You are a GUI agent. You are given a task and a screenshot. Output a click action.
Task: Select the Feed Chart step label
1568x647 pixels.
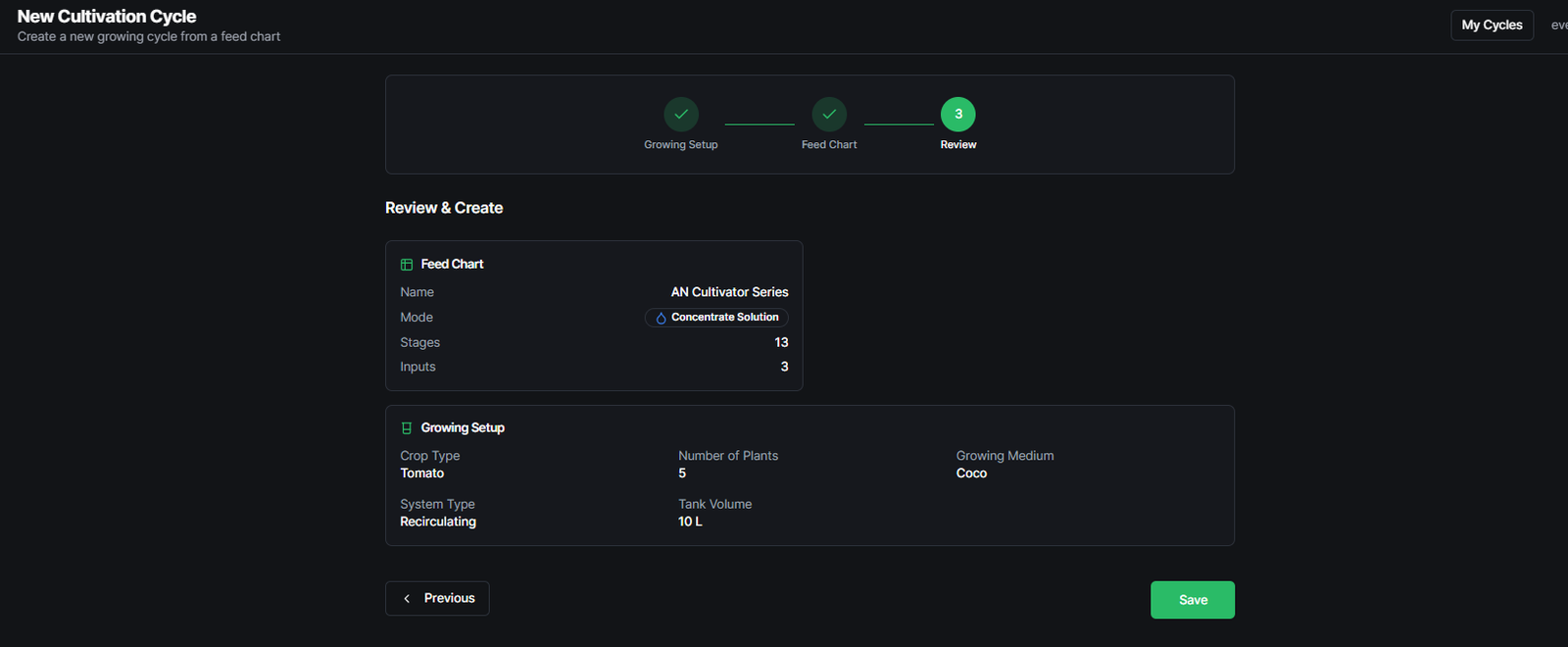[x=829, y=145]
